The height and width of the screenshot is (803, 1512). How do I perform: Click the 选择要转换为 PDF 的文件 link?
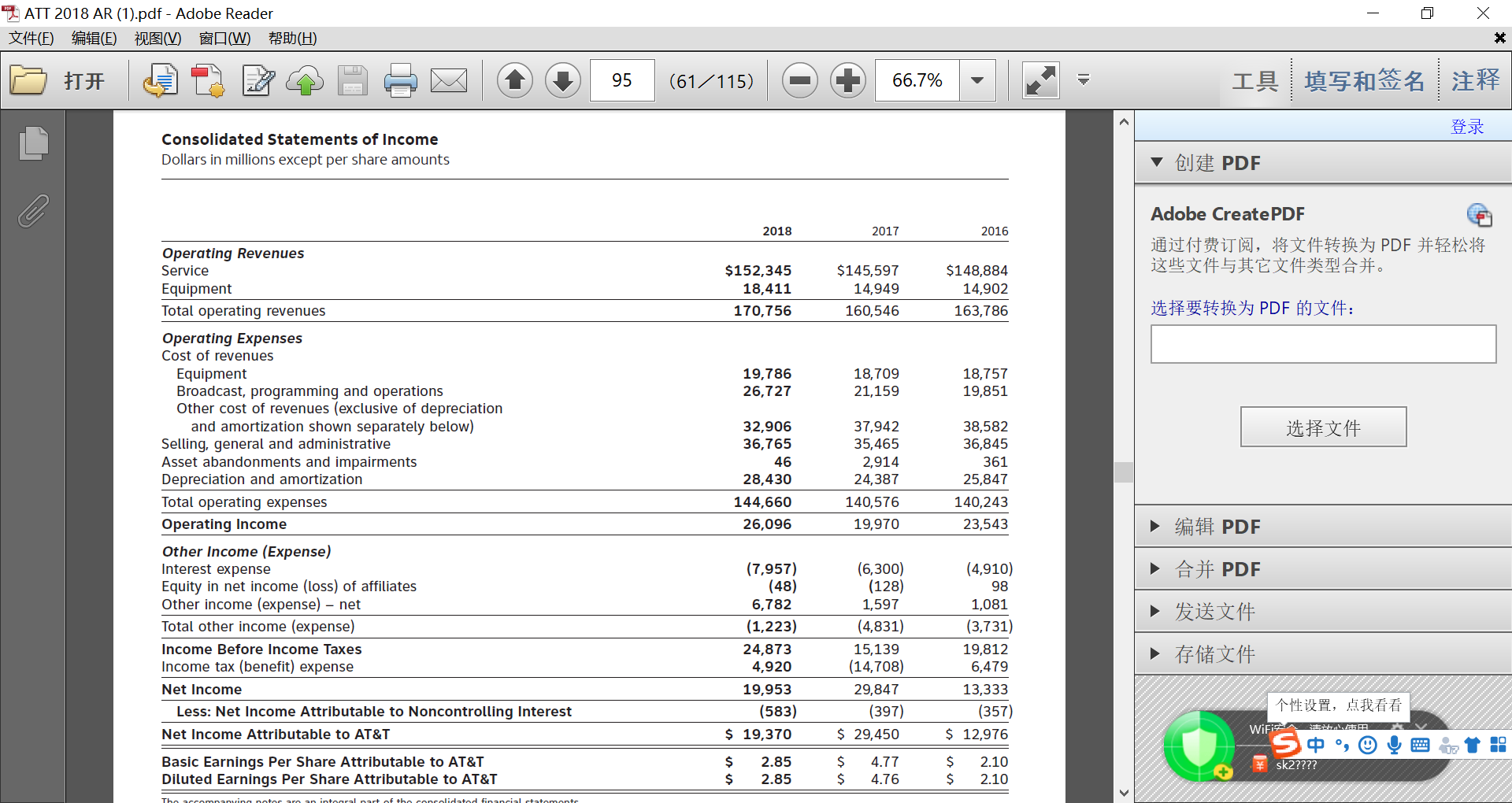tap(1252, 308)
